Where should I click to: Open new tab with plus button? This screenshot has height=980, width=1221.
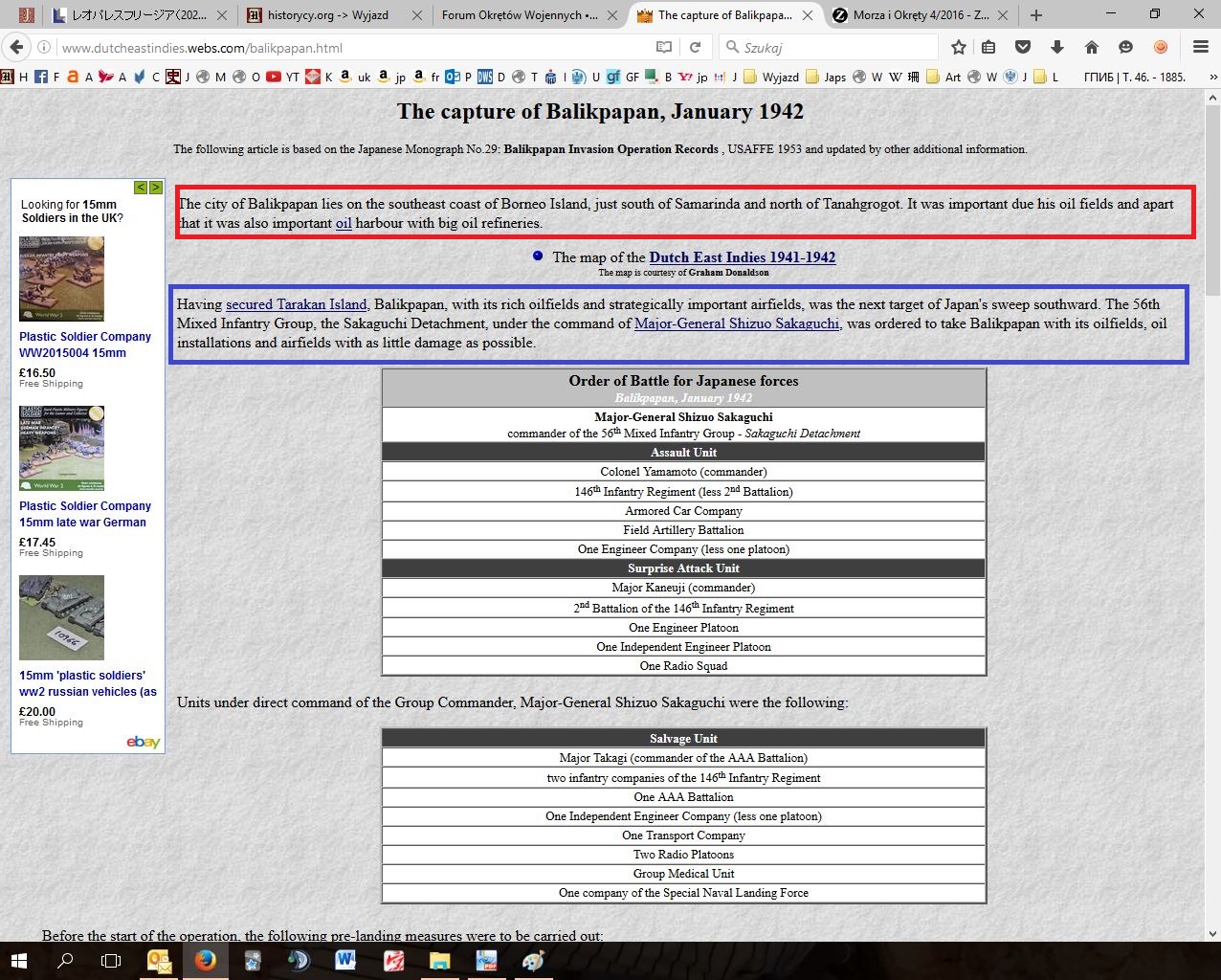pos(1035,15)
